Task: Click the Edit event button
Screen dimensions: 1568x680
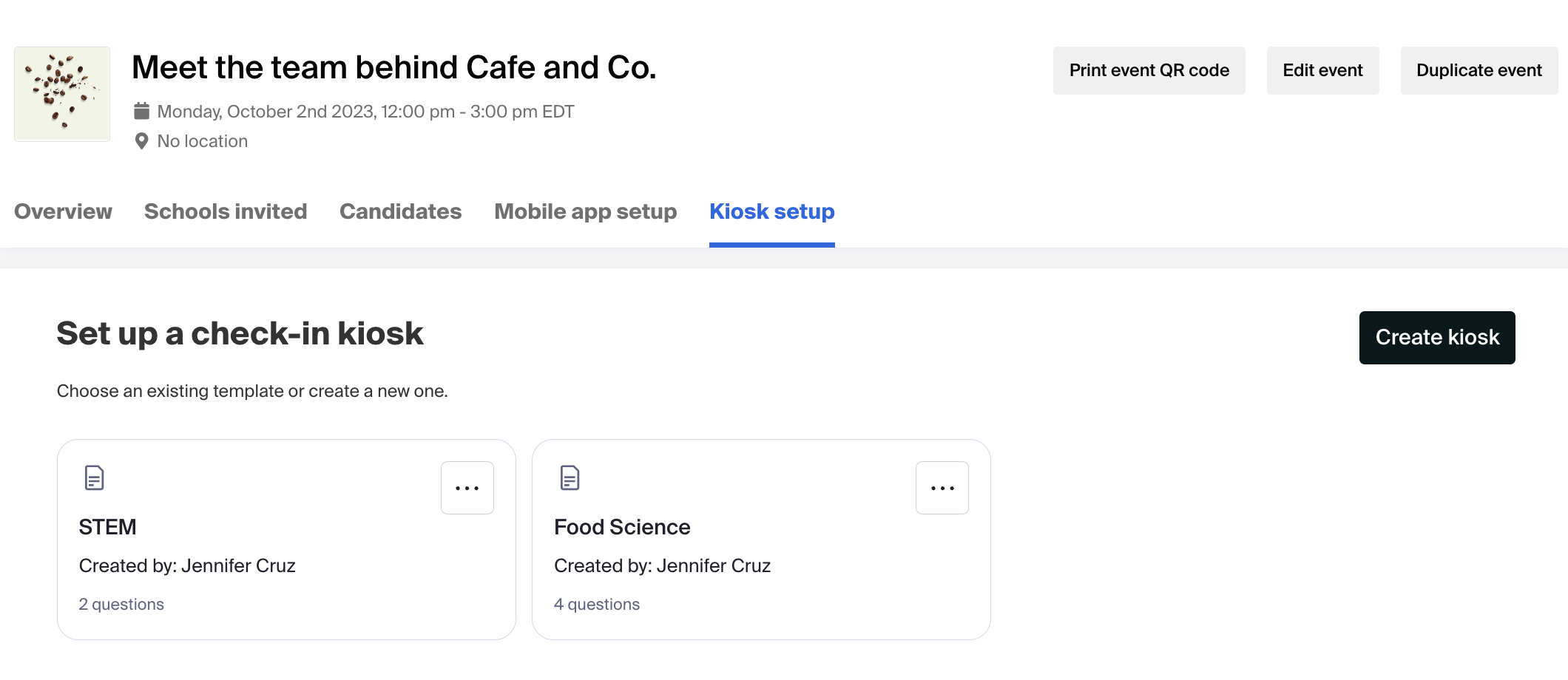Action: pos(1322,70)
